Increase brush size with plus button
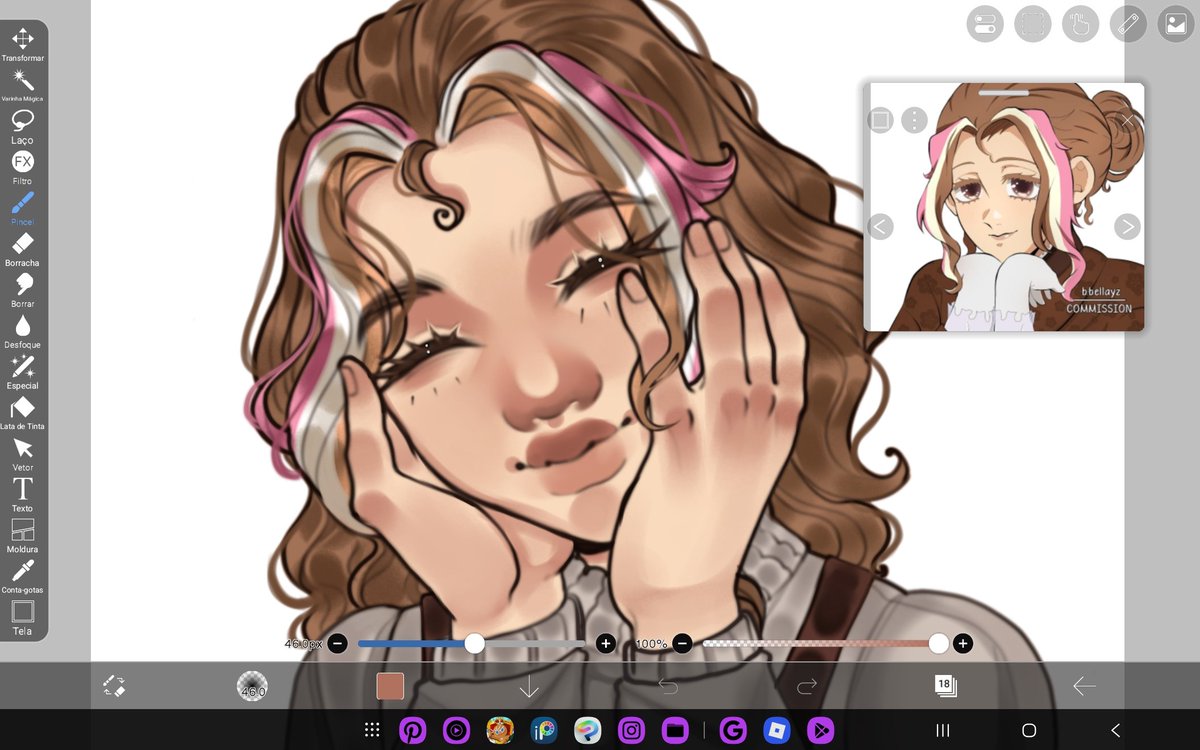This screenshot has width=1200, height=750. [605, 644]
